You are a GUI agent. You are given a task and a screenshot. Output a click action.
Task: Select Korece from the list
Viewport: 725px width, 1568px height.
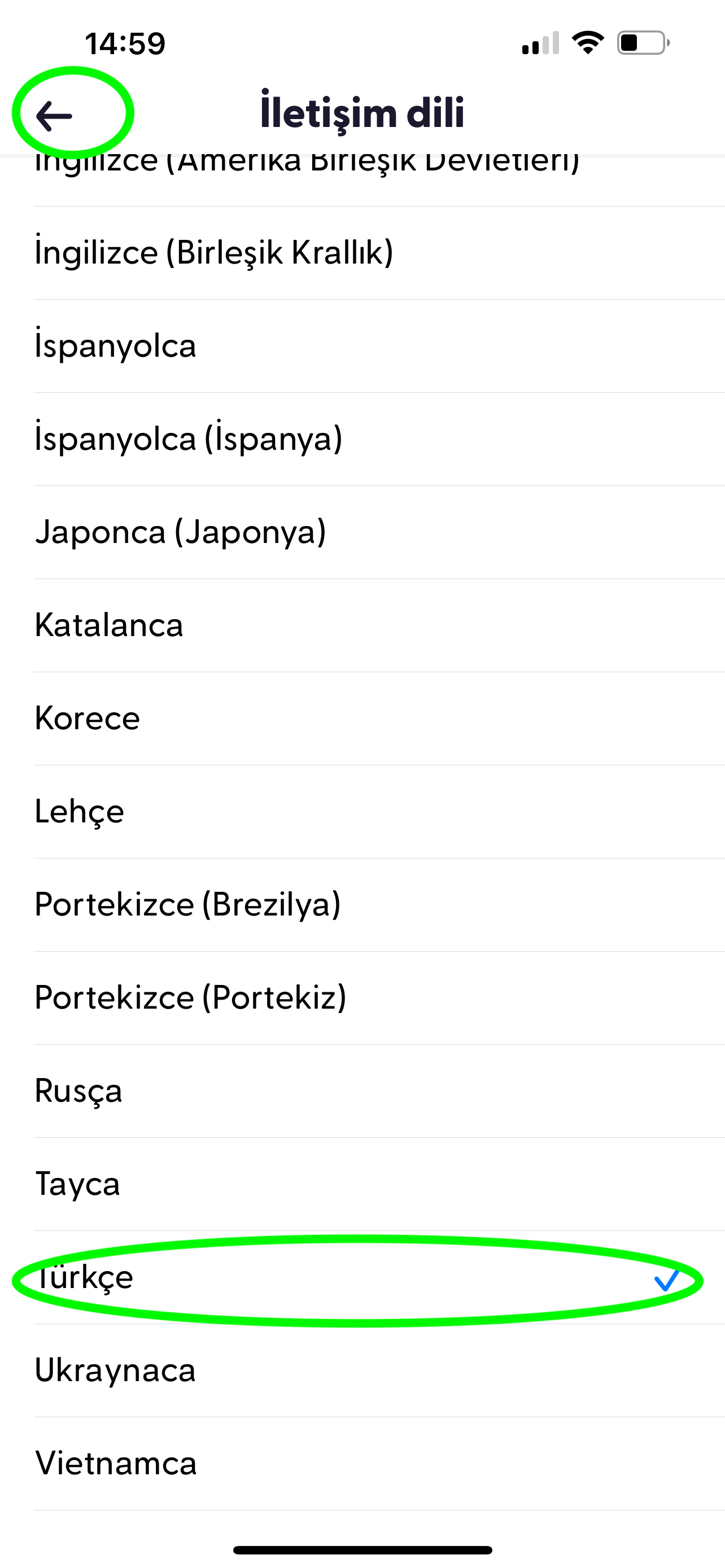(x=88, y=719)
